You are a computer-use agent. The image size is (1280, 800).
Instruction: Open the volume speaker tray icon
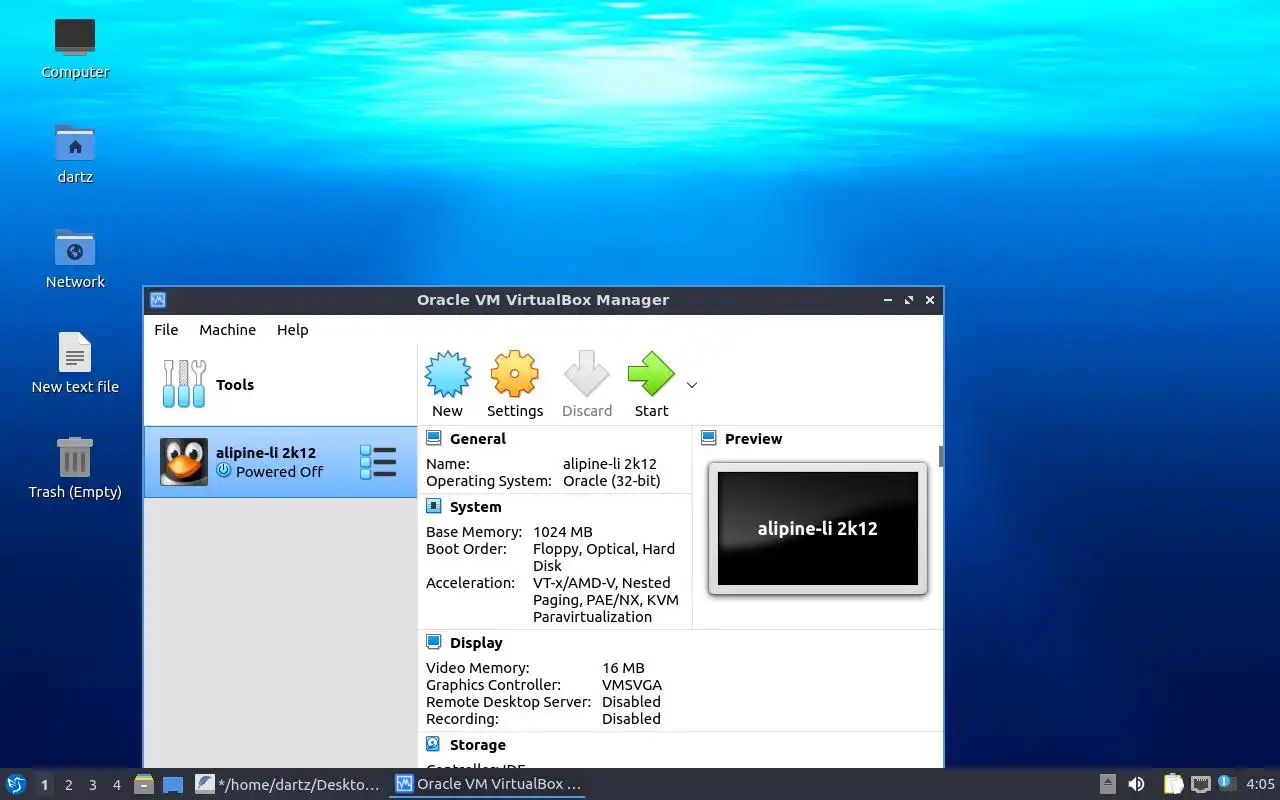pos(1136,784)
